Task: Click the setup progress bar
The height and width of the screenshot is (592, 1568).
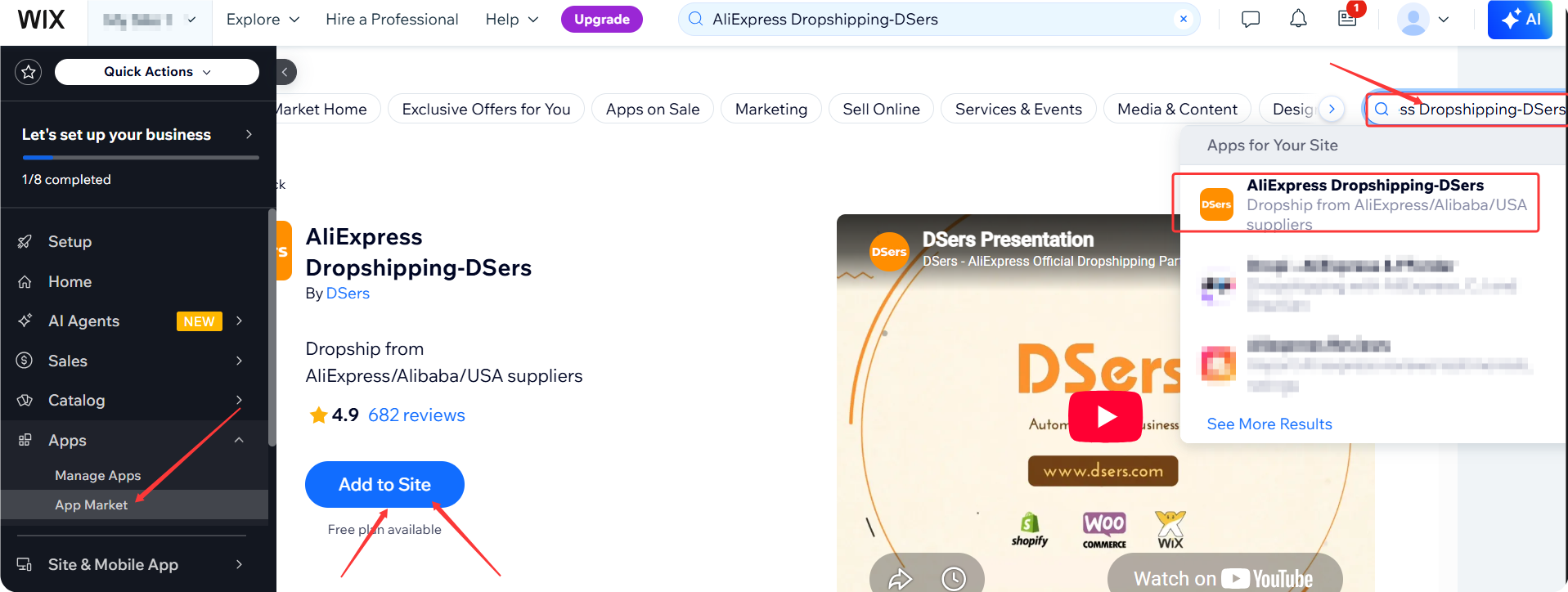Action: [x=141, y=157]
